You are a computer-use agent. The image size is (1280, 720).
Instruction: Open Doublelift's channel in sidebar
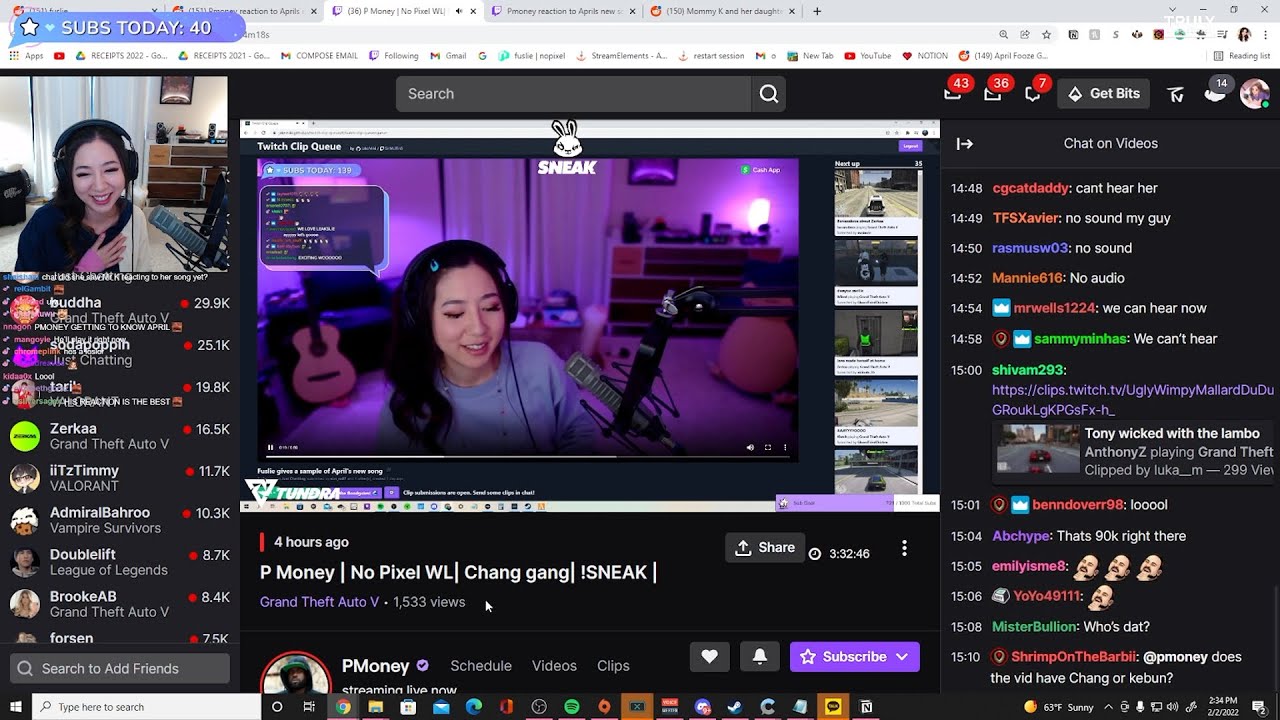point(120,562)
